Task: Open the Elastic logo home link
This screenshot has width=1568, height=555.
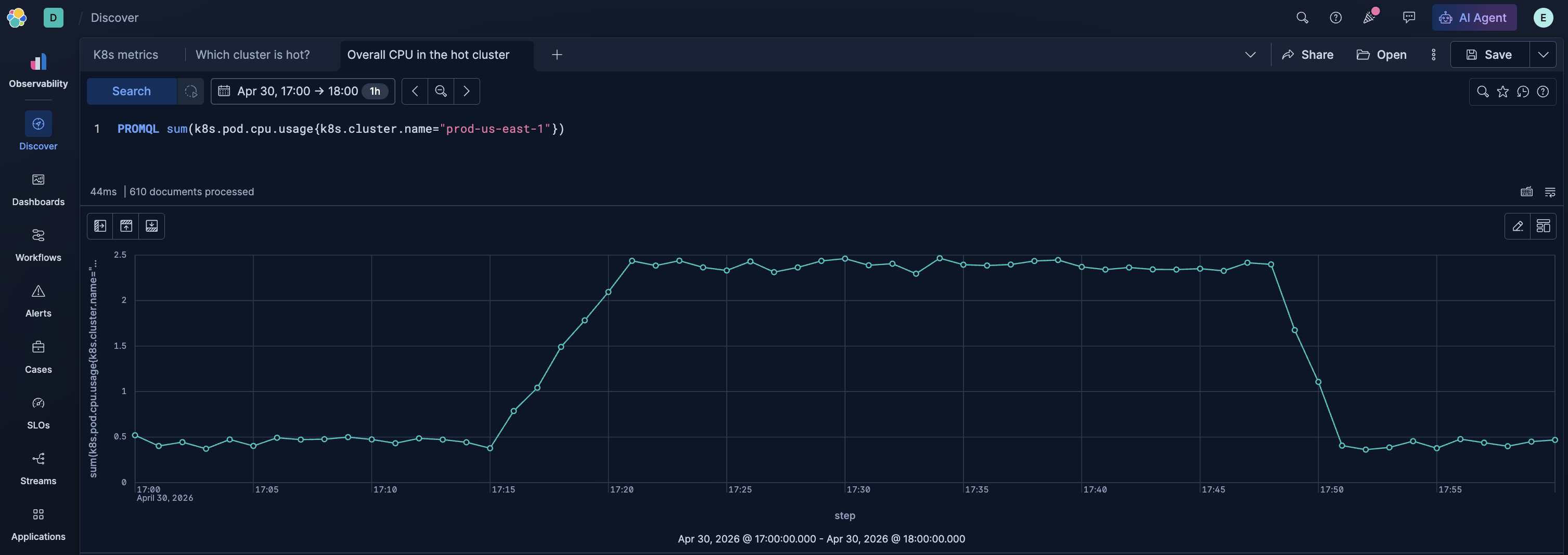Action: pyautogui.click(x=17, y=18)
